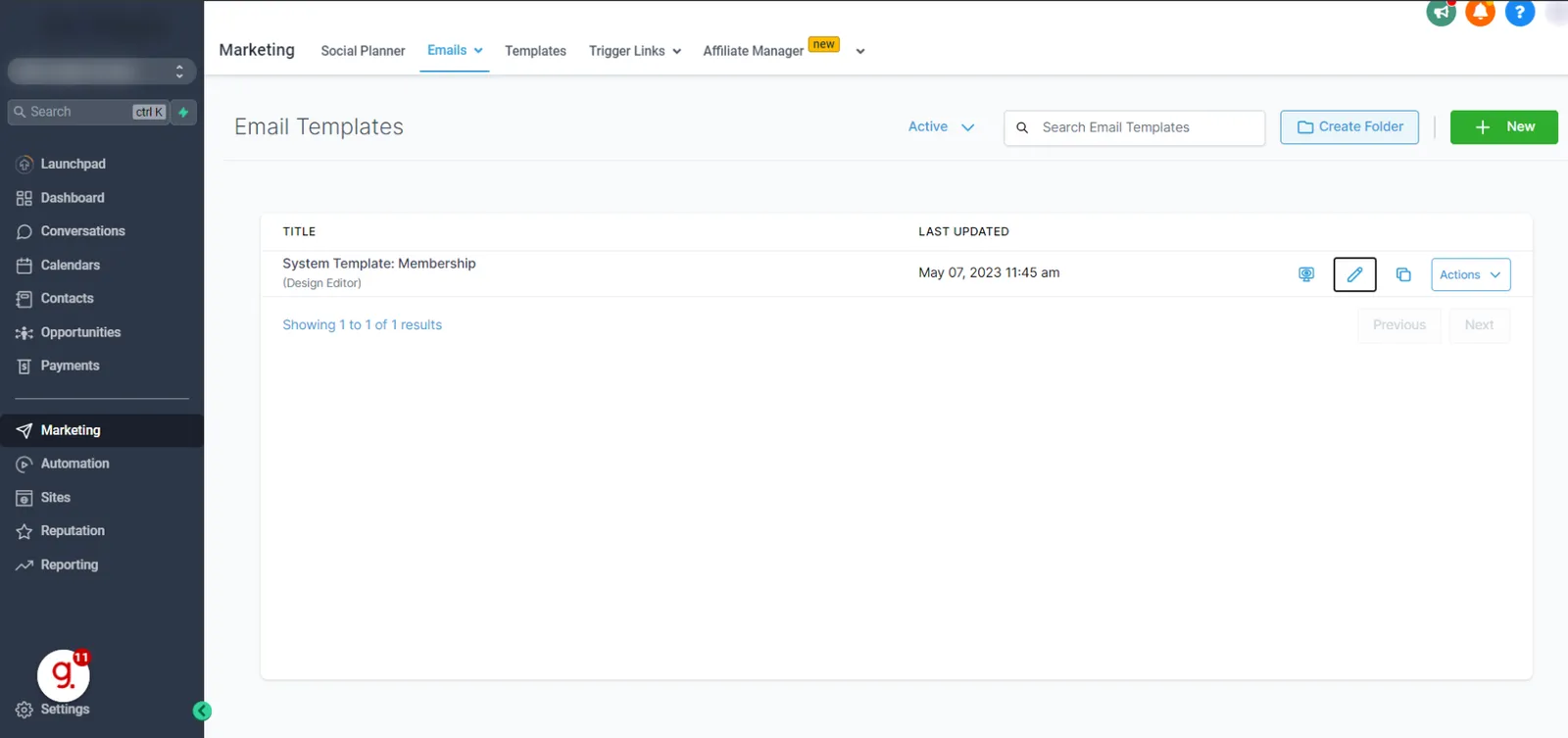Open the green megaphone announcements icon

[x=1441, y=12]
